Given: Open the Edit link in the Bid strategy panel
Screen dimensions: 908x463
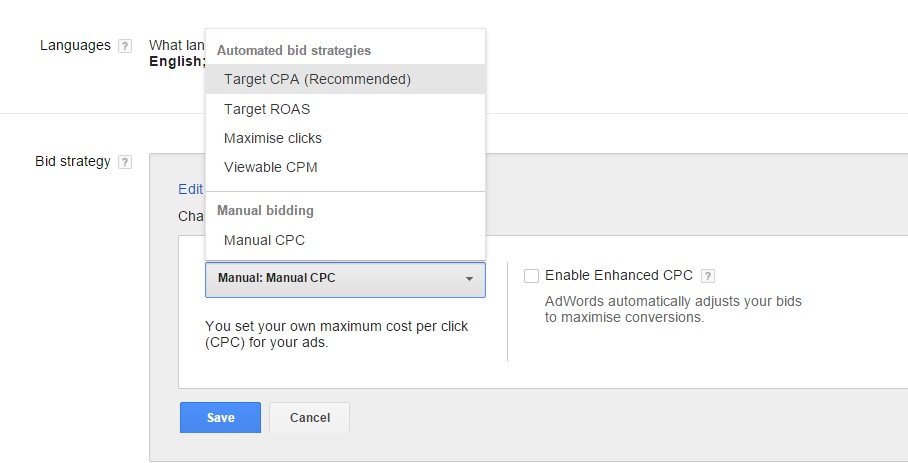Looking at the screenshot, I should click(x=191, y=189).
